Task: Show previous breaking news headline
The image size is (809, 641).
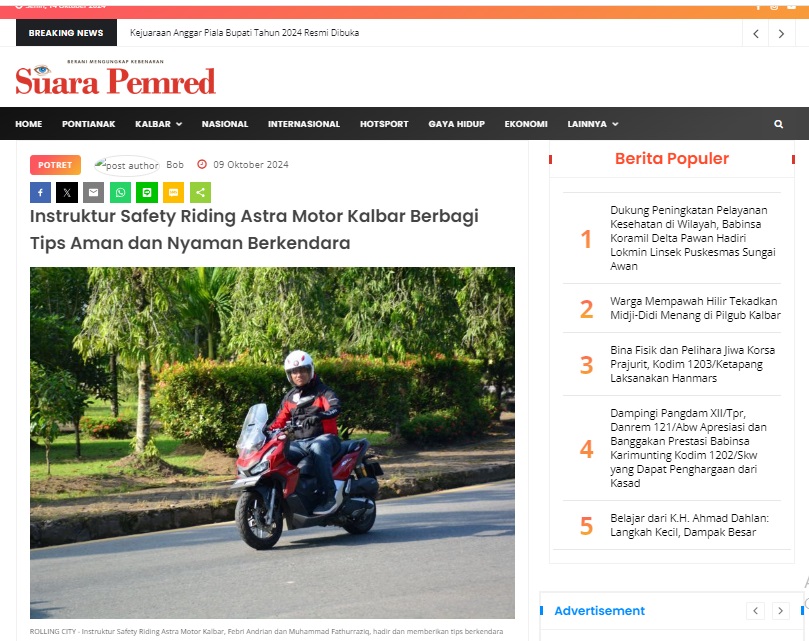Action: coord(756,34)
